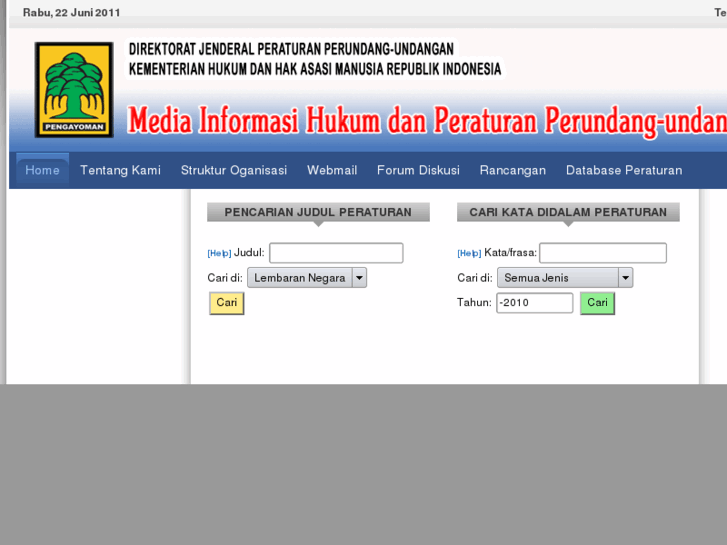Click the date text Rabu, 22 Juni 2011
The width and height of the screenshot is (727, 545).
click(71, 13)
